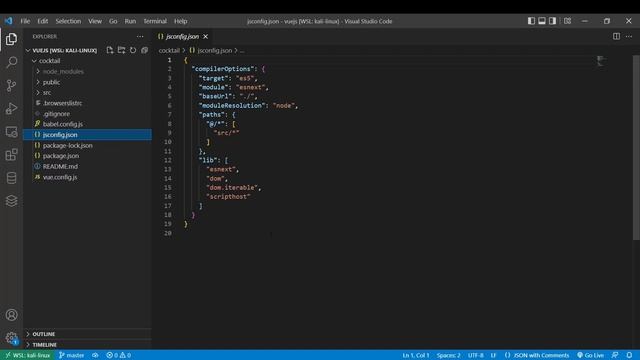Open the Help menu
The width and height of the screenshot is (640, 360).
click(x=180, y=21)
